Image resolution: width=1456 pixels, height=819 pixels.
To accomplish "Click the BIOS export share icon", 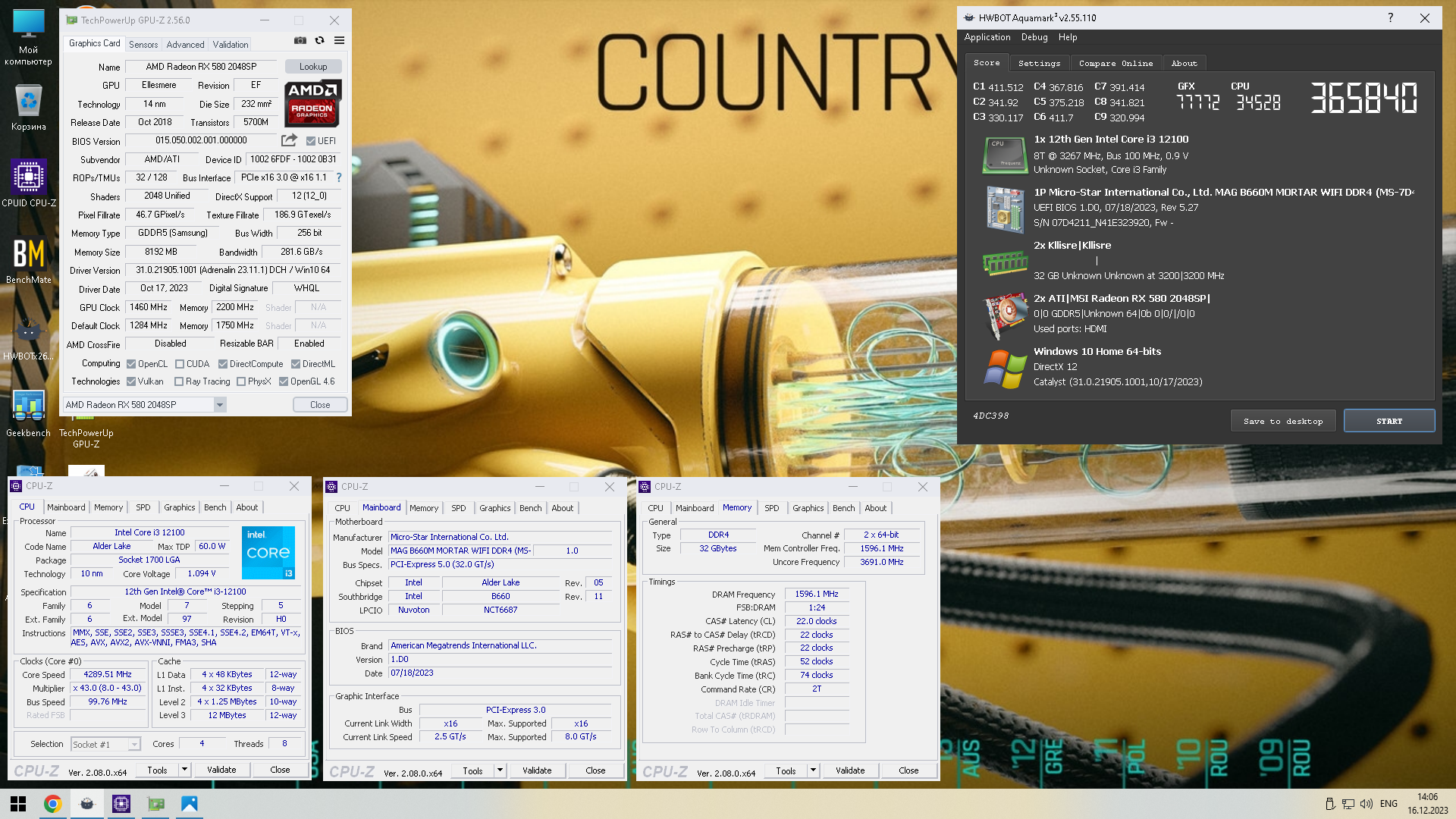I will (x=289, y=140).
